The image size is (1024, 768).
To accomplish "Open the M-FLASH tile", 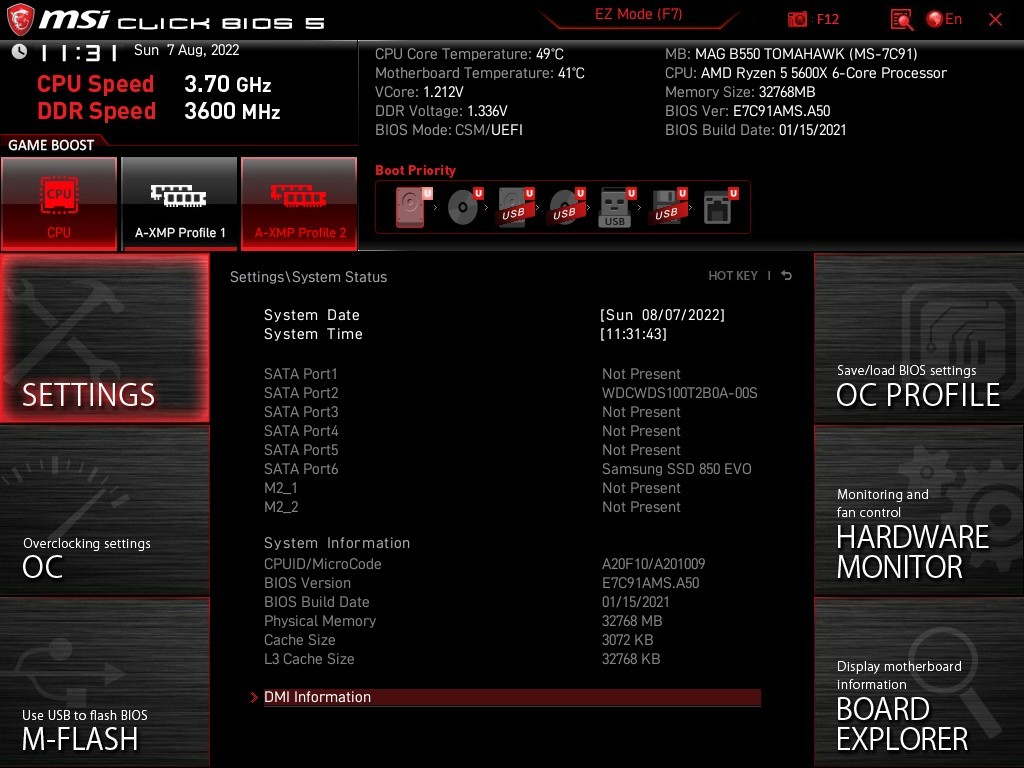I will [104, 682].
